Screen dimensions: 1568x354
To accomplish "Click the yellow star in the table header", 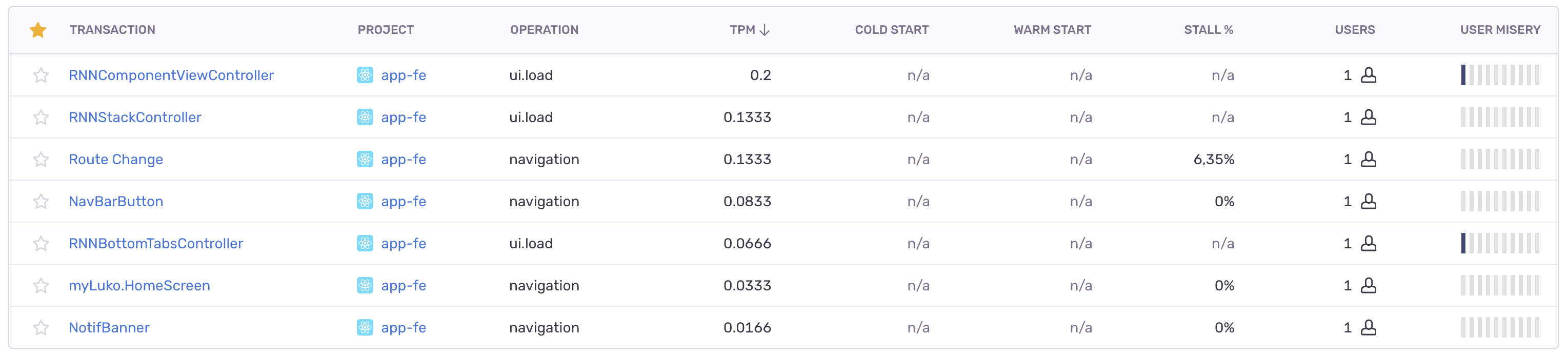I will coord(38,29).
